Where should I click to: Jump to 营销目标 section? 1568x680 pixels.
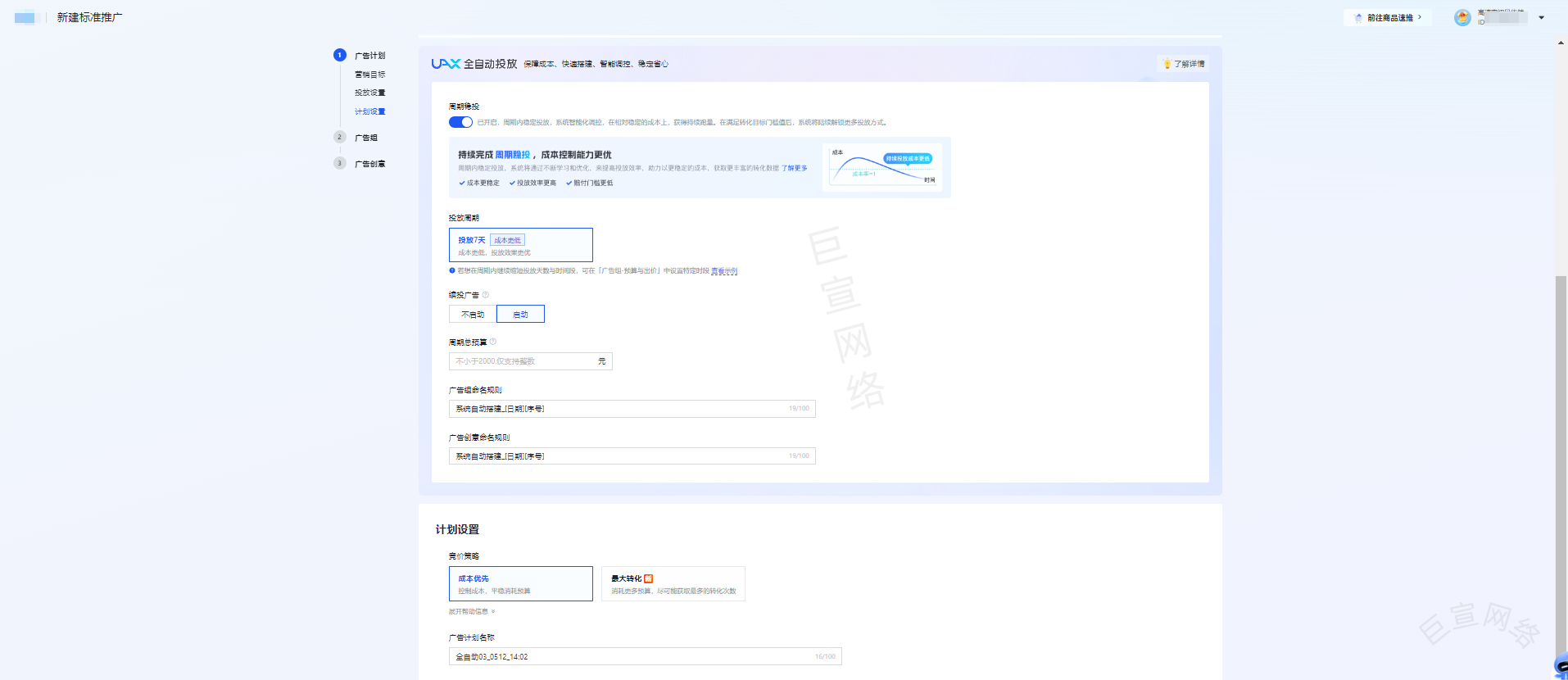click(369, 75)
